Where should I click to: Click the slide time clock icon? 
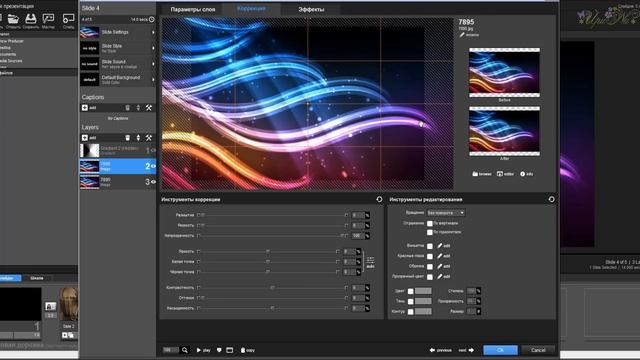152,19
